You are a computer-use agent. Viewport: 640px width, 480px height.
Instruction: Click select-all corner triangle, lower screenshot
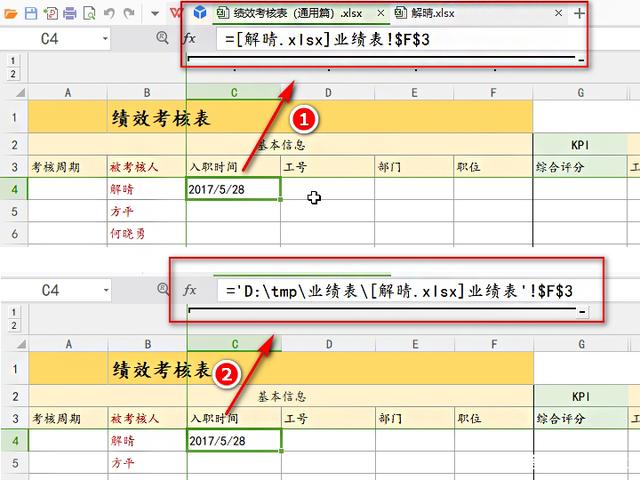tap(21, 344)
